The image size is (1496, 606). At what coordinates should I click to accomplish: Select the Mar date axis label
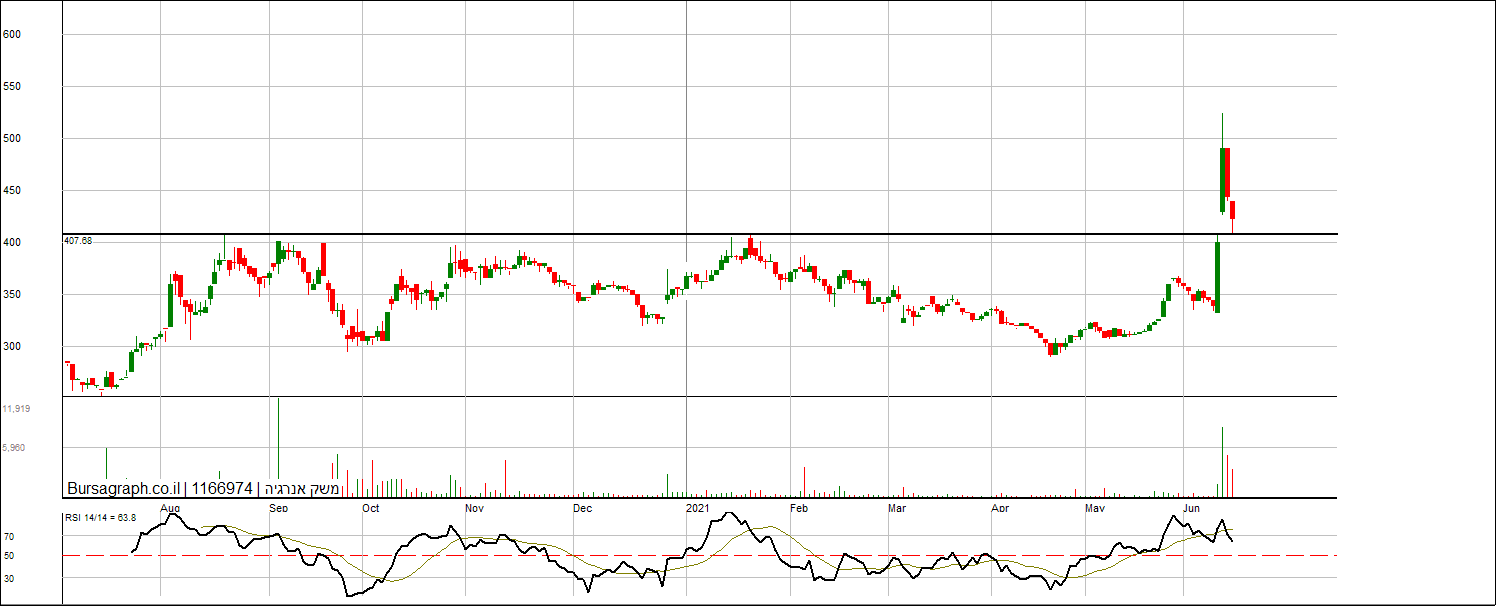[897, 508]
